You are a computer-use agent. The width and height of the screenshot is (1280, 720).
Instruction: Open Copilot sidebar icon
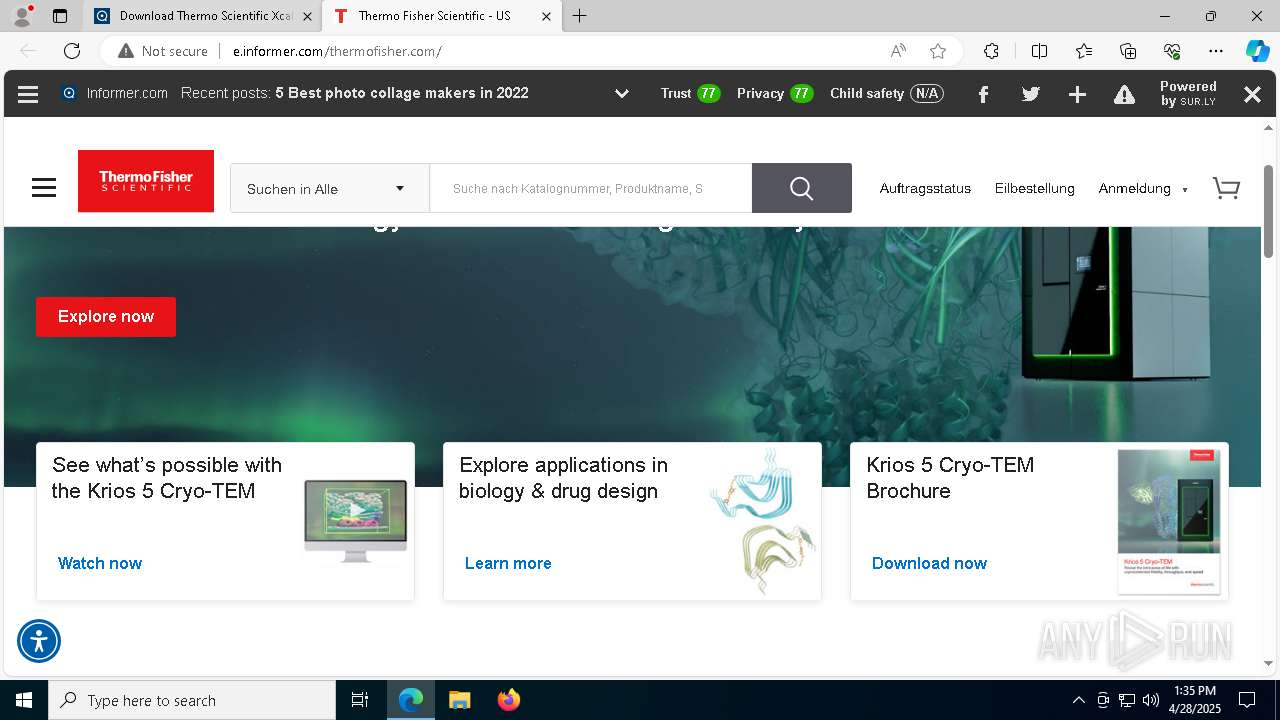[1258, 51]
